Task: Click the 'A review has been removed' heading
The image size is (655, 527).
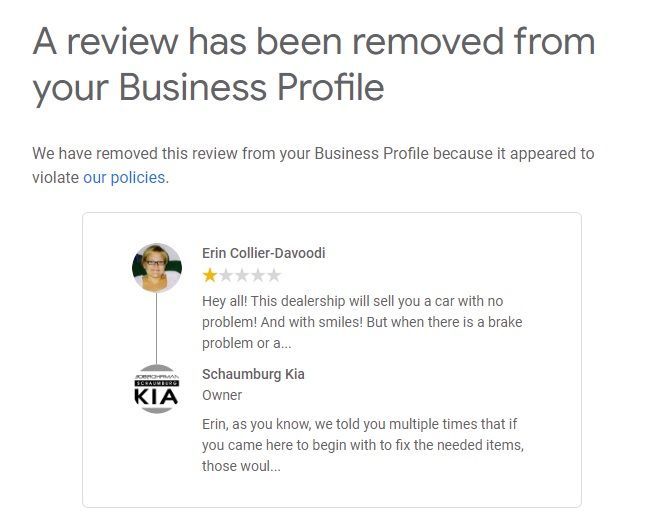Action: coord(313,64)
